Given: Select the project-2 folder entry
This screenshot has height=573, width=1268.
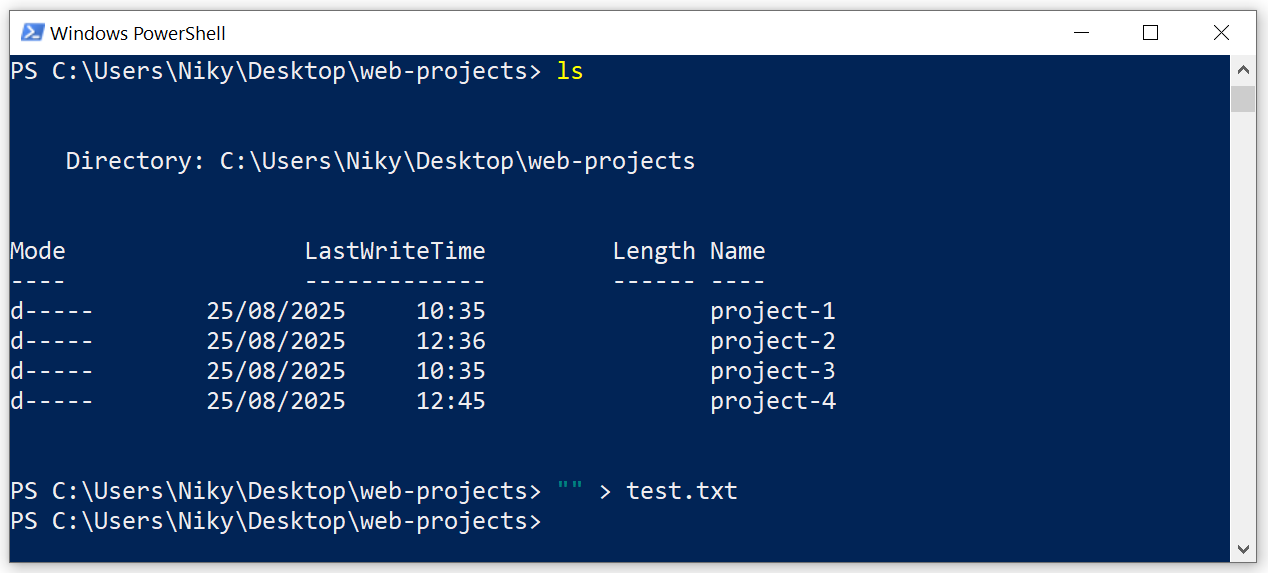Looking at the screenshot, I should tap(772, 341).
